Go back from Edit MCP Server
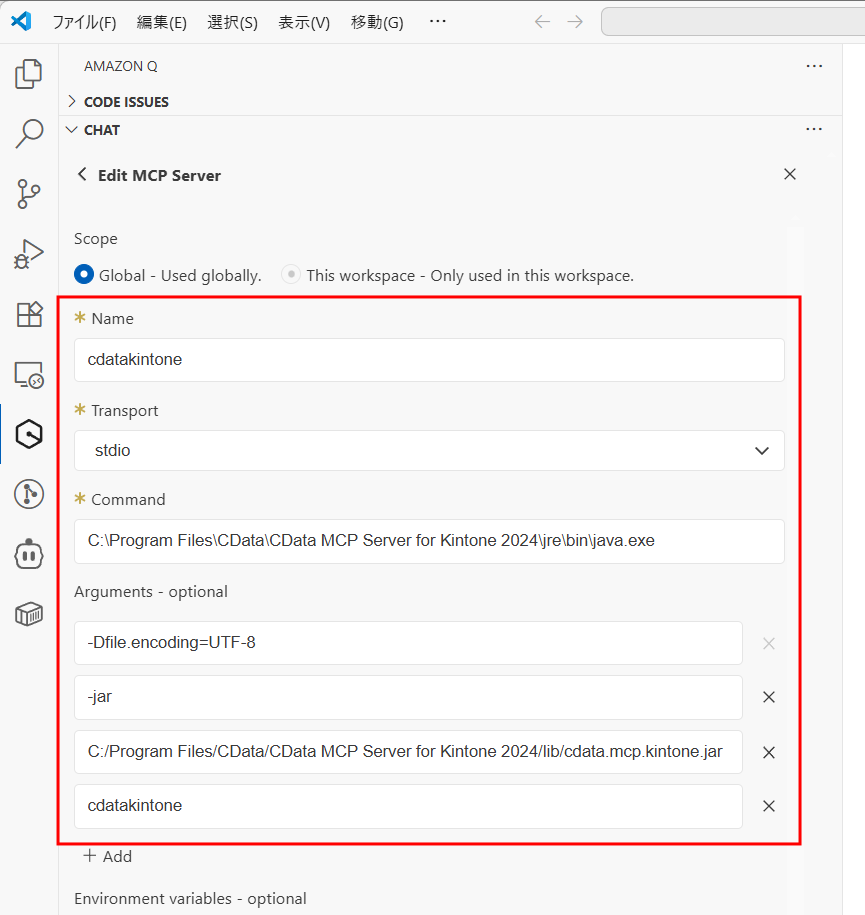The height and width of the screenshot is (915, 865). (x=82, y=174)
